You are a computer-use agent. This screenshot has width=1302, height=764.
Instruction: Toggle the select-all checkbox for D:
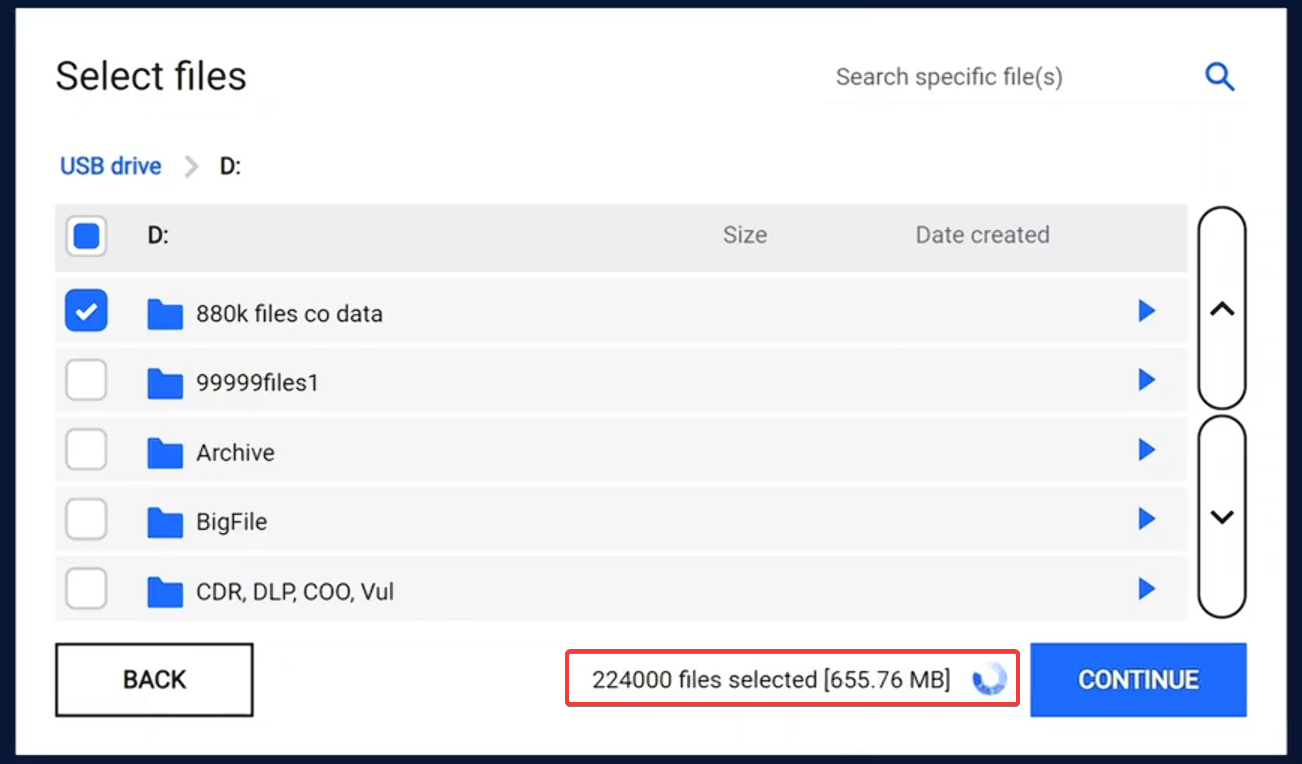[86, 236]
